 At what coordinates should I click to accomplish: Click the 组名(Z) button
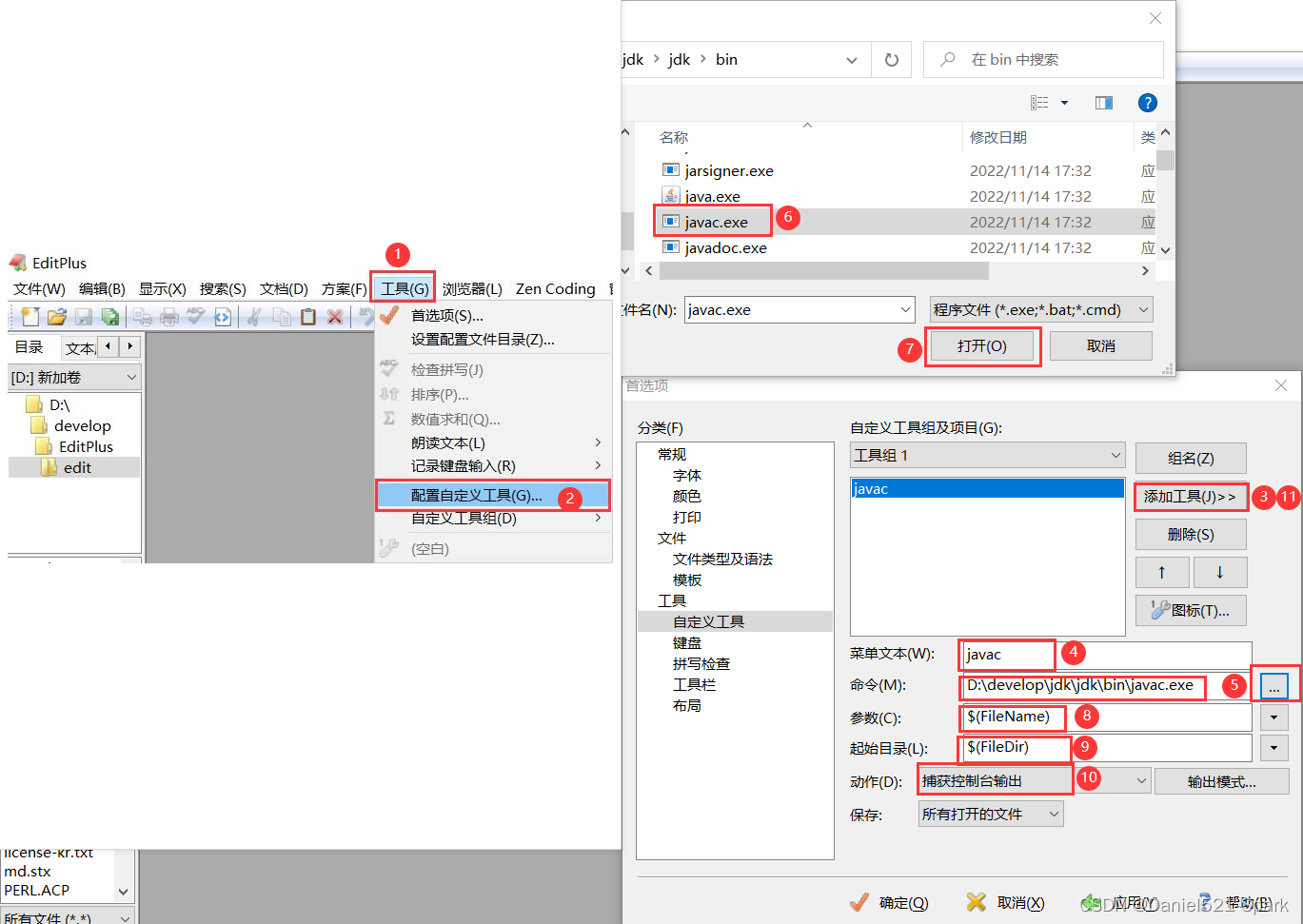pos(1191,459)
